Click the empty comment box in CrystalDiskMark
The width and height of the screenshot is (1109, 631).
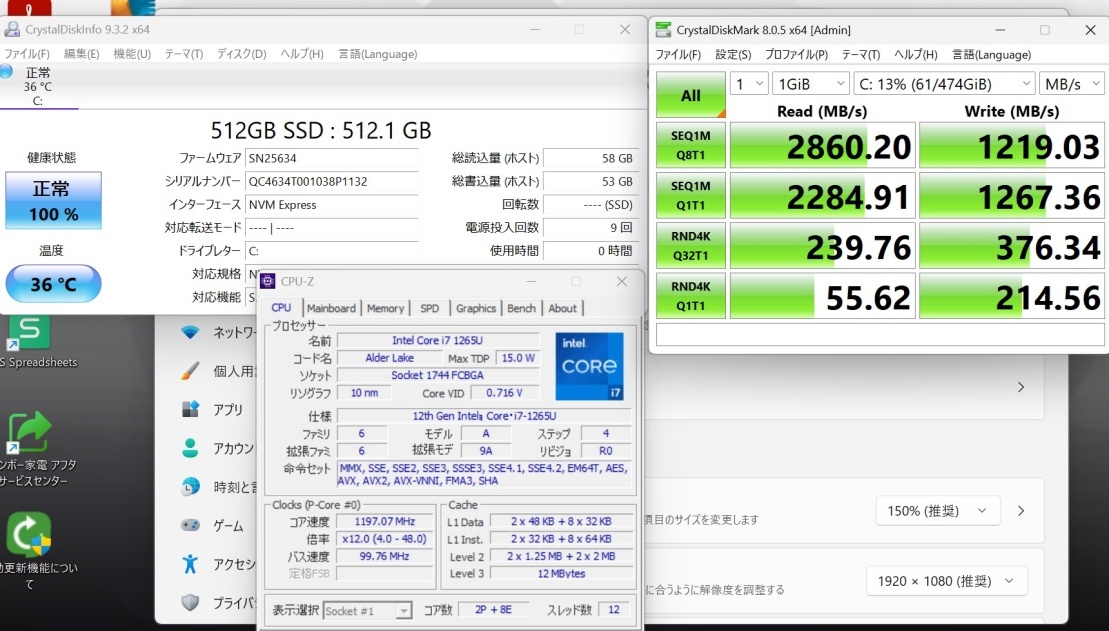tap(880, 335)
